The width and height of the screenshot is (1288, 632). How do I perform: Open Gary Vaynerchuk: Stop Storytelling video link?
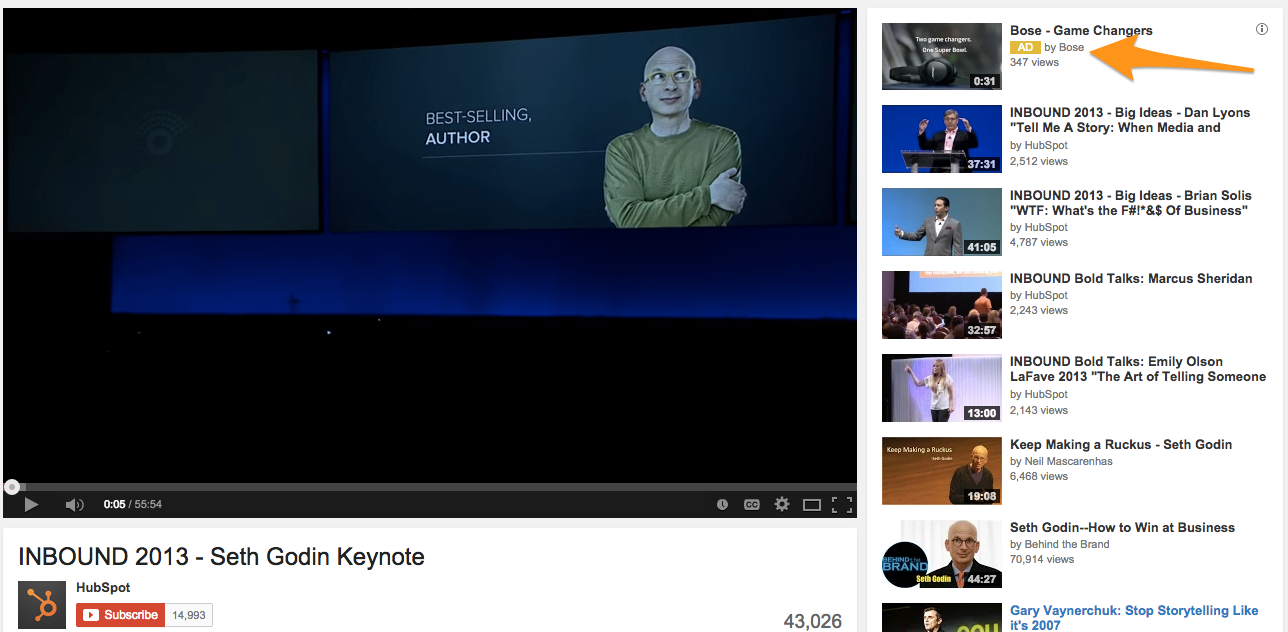pyautogui.click(x=1134, y=617)
